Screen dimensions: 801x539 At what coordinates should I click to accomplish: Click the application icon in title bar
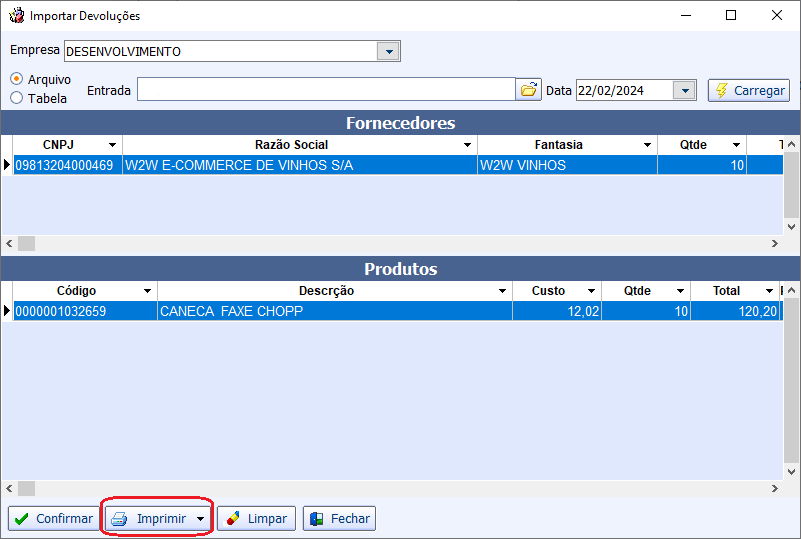[x=16, y=16]
